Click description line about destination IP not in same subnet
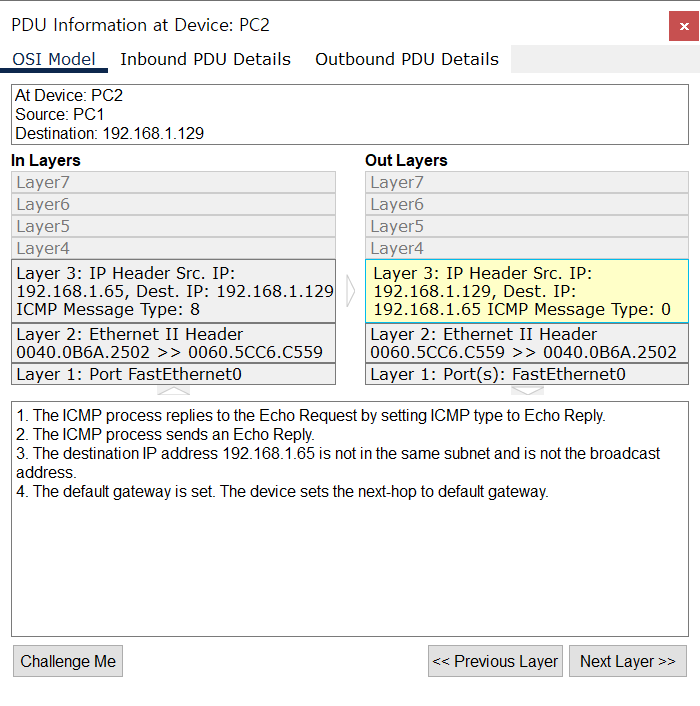Image resolution: width=700 pixels, height=706 pixels. [x=338, y=463]
